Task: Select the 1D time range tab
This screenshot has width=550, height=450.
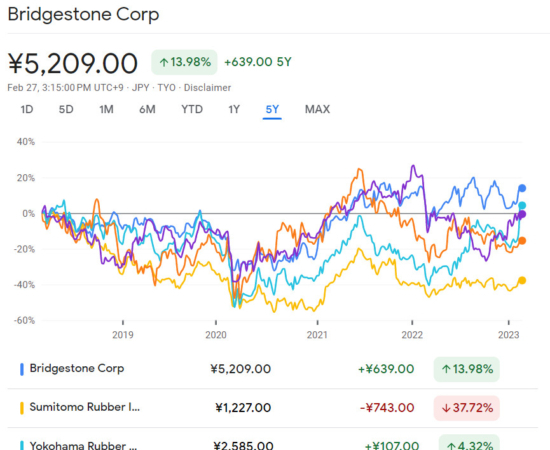Action: pyautogui.click(x=27, y=109)
